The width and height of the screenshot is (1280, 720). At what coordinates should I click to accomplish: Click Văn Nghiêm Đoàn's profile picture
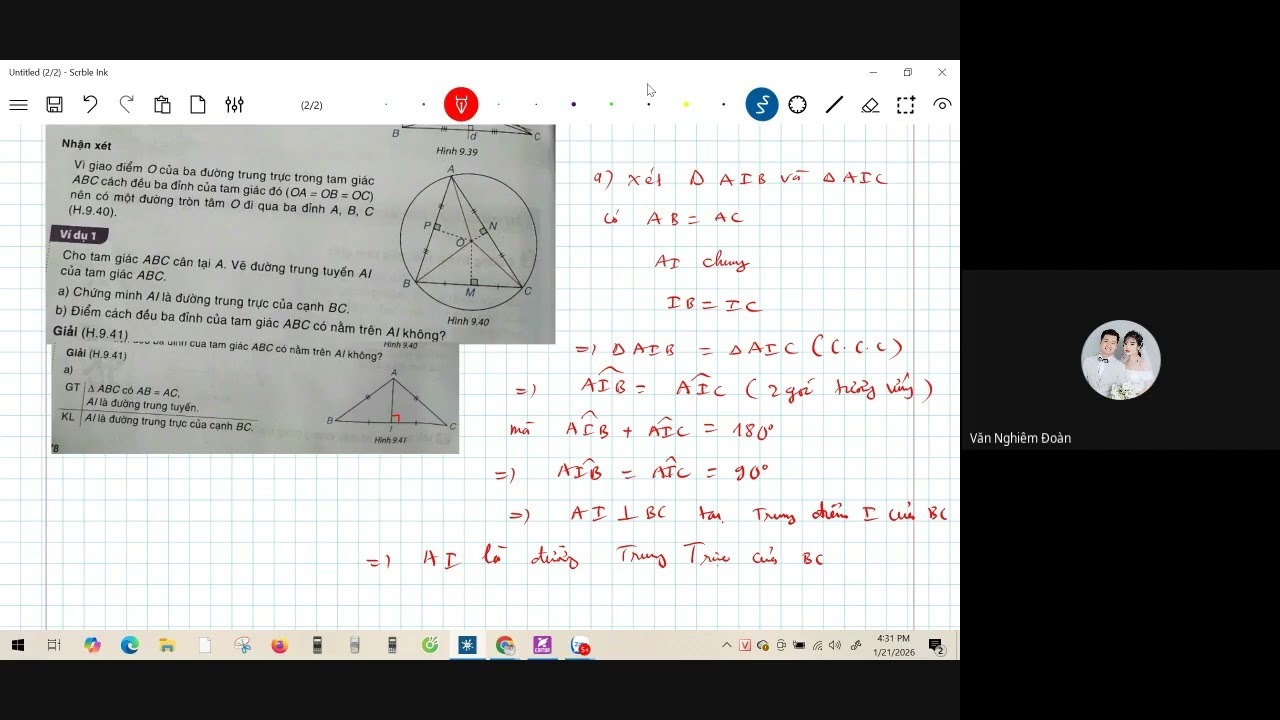pos(1121,360)
